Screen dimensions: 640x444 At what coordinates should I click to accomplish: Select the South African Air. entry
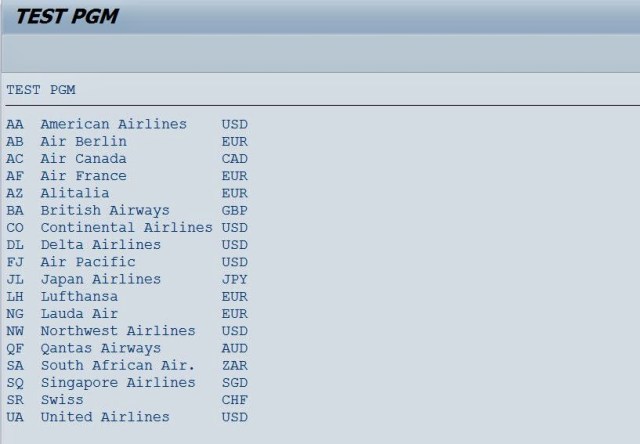point(118,366)
